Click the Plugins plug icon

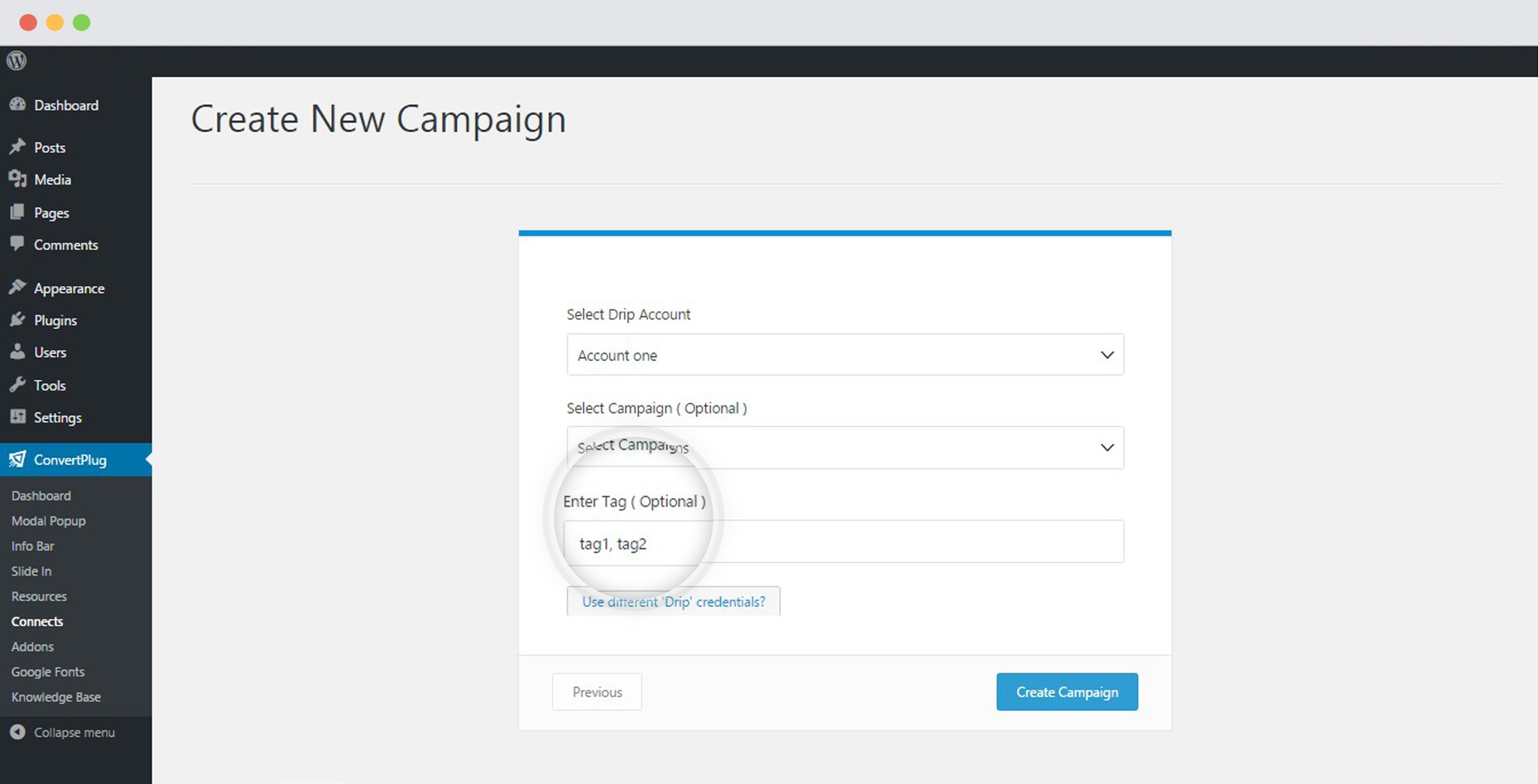(17, 319)
